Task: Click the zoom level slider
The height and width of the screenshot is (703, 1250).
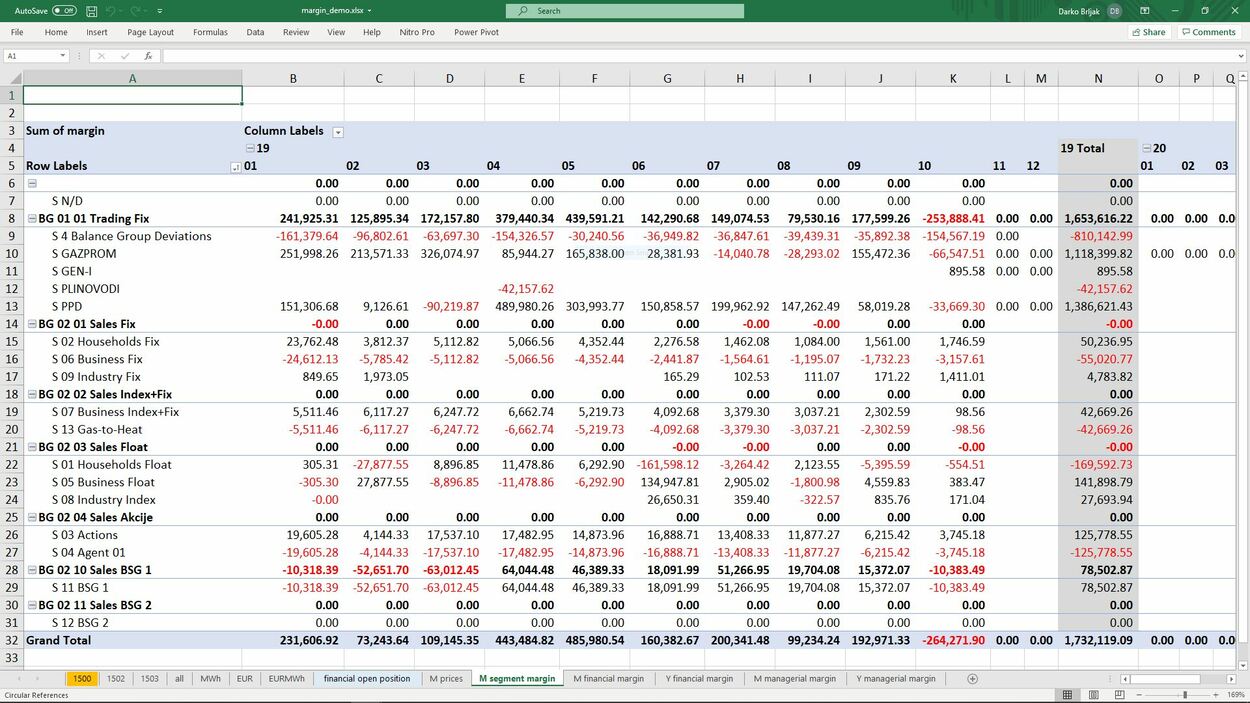Action: (1185, 694)
